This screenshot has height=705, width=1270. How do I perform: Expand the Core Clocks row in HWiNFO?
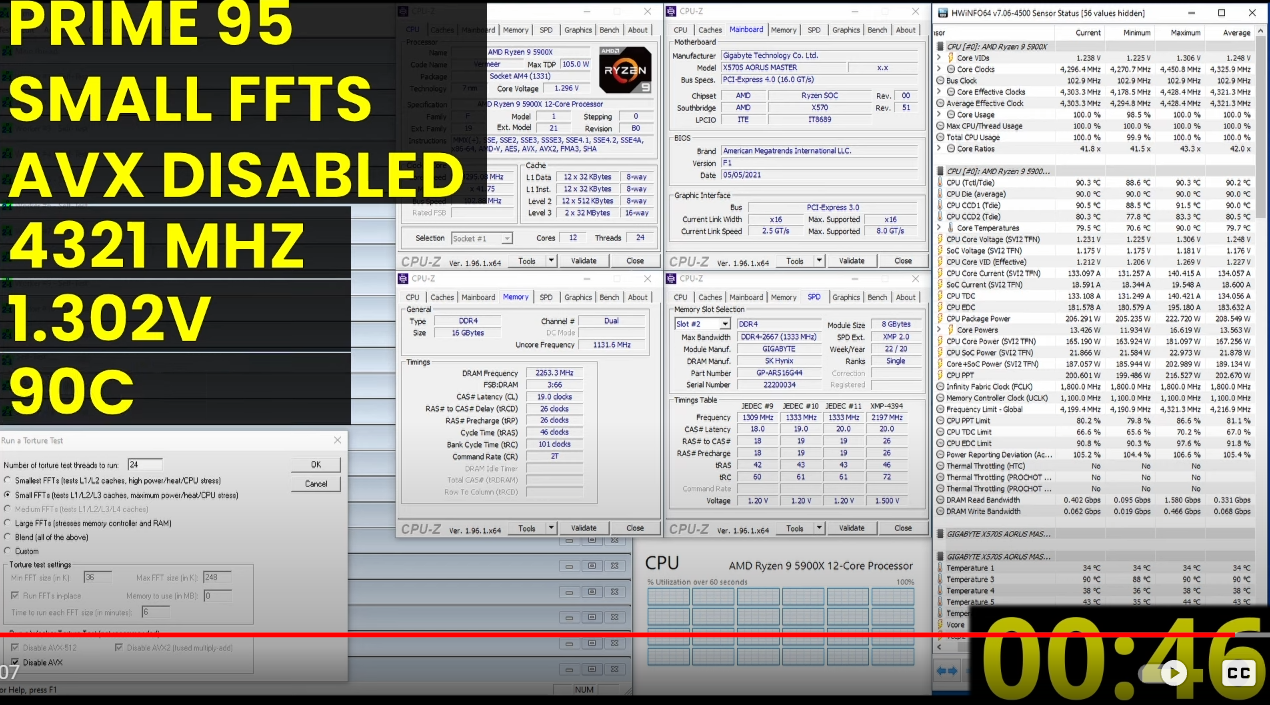click(x=940, y=70)
